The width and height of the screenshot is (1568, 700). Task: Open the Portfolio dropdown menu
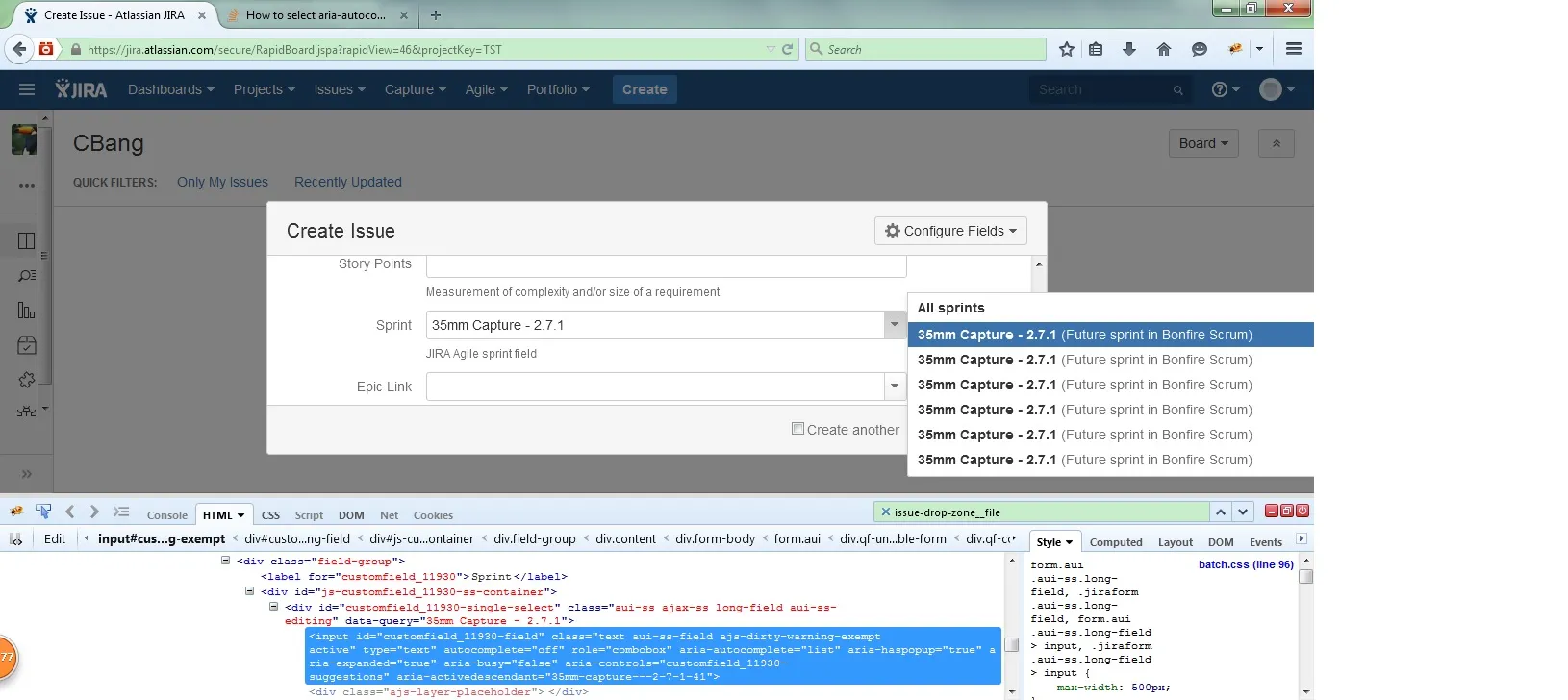click(x=558, y=89)
